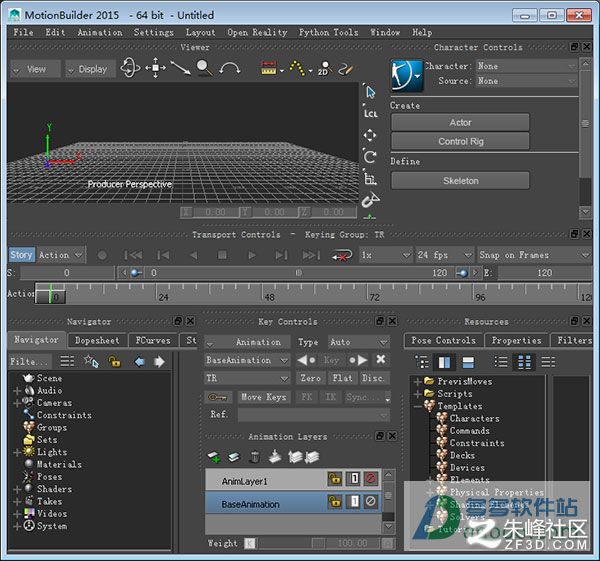
Task: Click the Navigator list options icon
Action: click(67, 361)
